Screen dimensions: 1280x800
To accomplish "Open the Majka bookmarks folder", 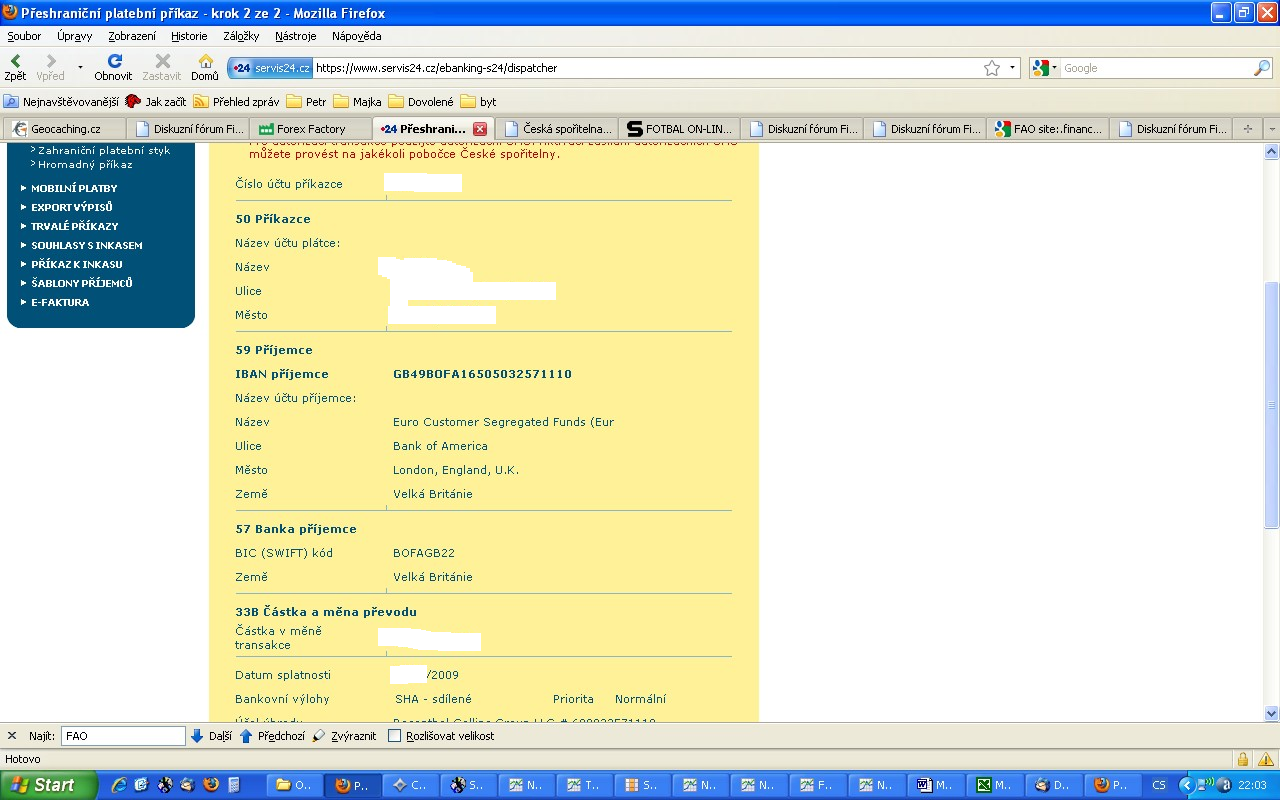I will click(357, 102).
